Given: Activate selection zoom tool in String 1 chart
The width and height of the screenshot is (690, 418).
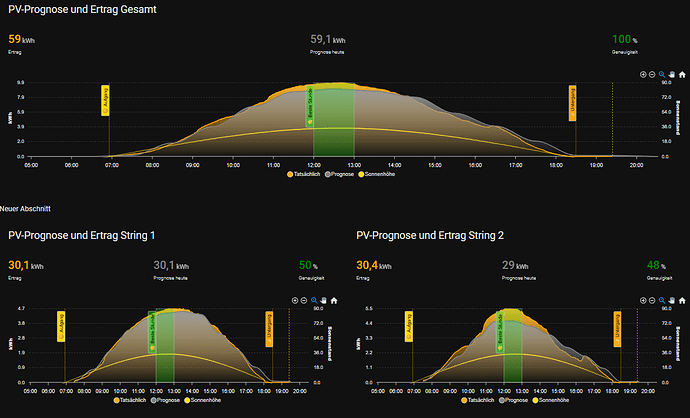Looking at the screenshot, I should click(314, 301).
